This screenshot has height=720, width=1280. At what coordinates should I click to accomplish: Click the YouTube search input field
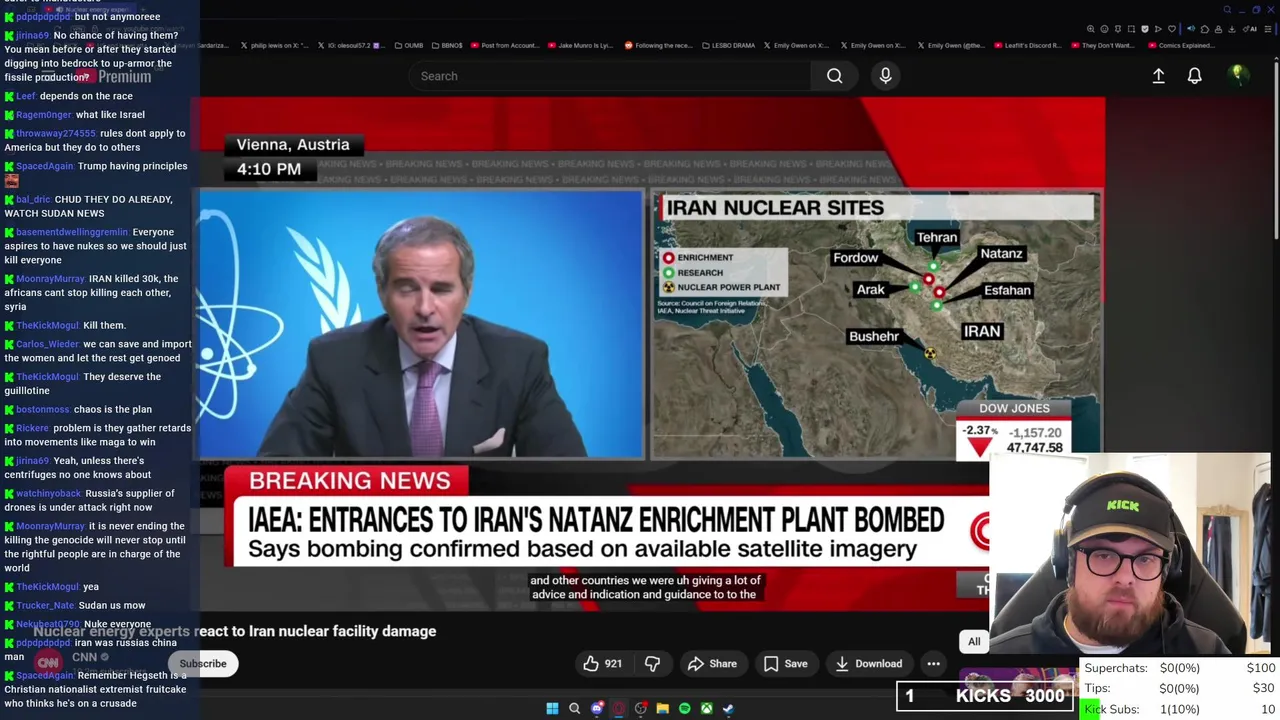point(610,76)
